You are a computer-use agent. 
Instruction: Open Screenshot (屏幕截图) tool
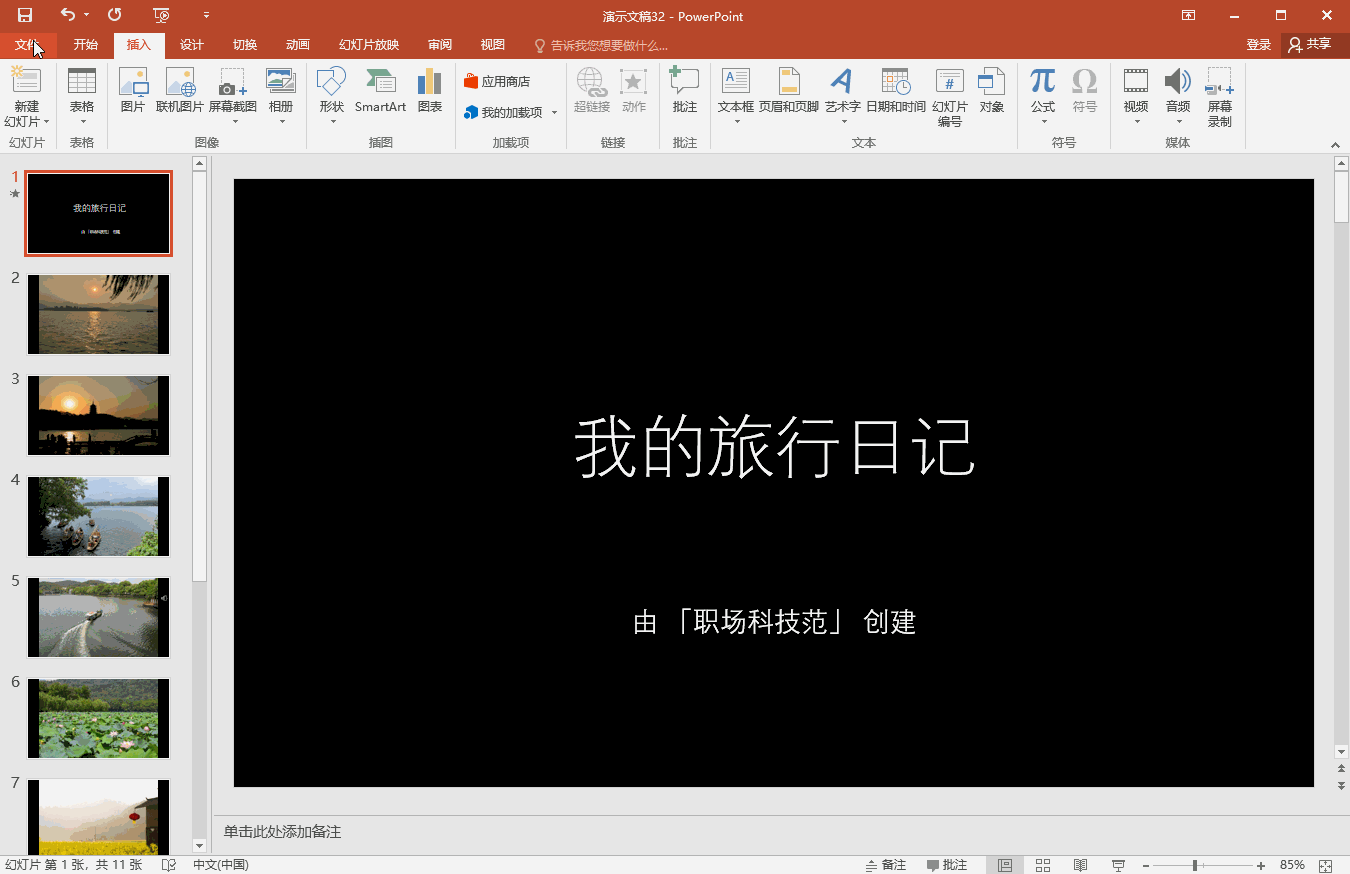tap(232, 97)
